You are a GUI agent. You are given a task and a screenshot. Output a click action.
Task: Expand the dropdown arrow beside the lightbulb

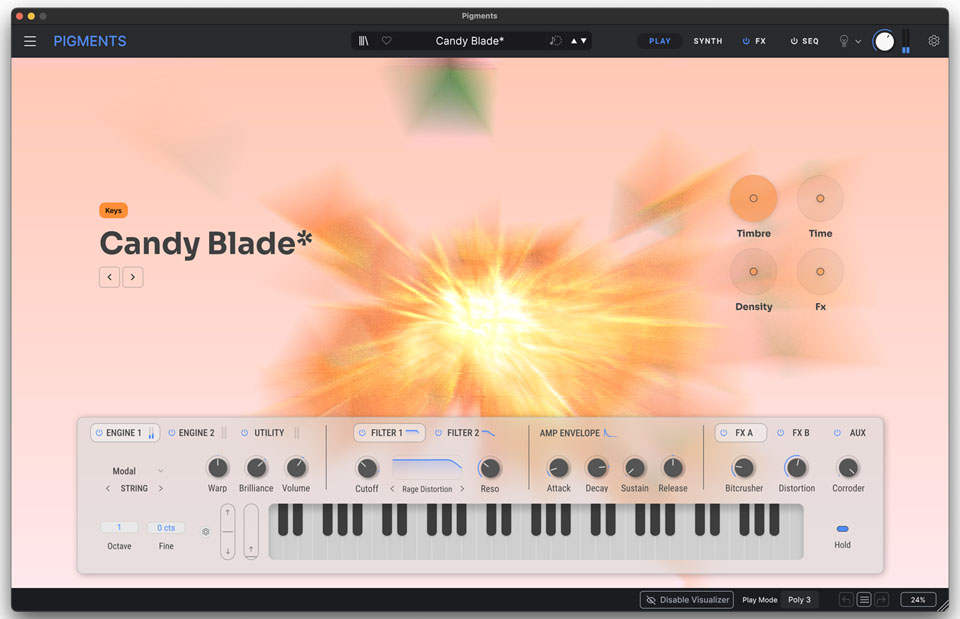(x=858, y=42)
